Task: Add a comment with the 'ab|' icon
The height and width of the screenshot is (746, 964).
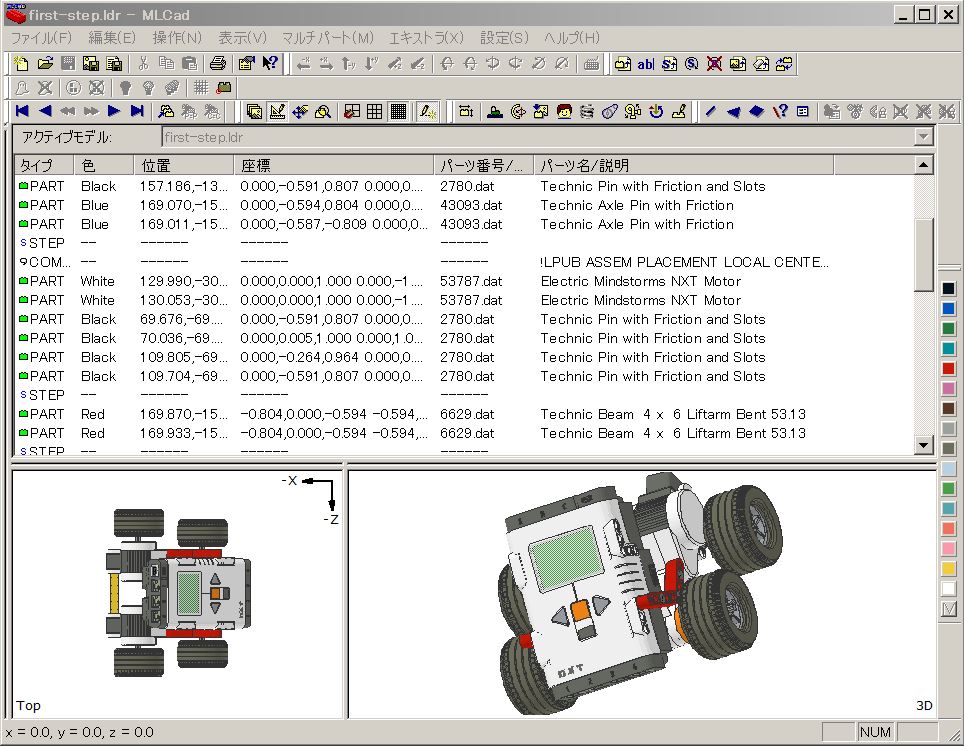Action: tap(646, 63)
